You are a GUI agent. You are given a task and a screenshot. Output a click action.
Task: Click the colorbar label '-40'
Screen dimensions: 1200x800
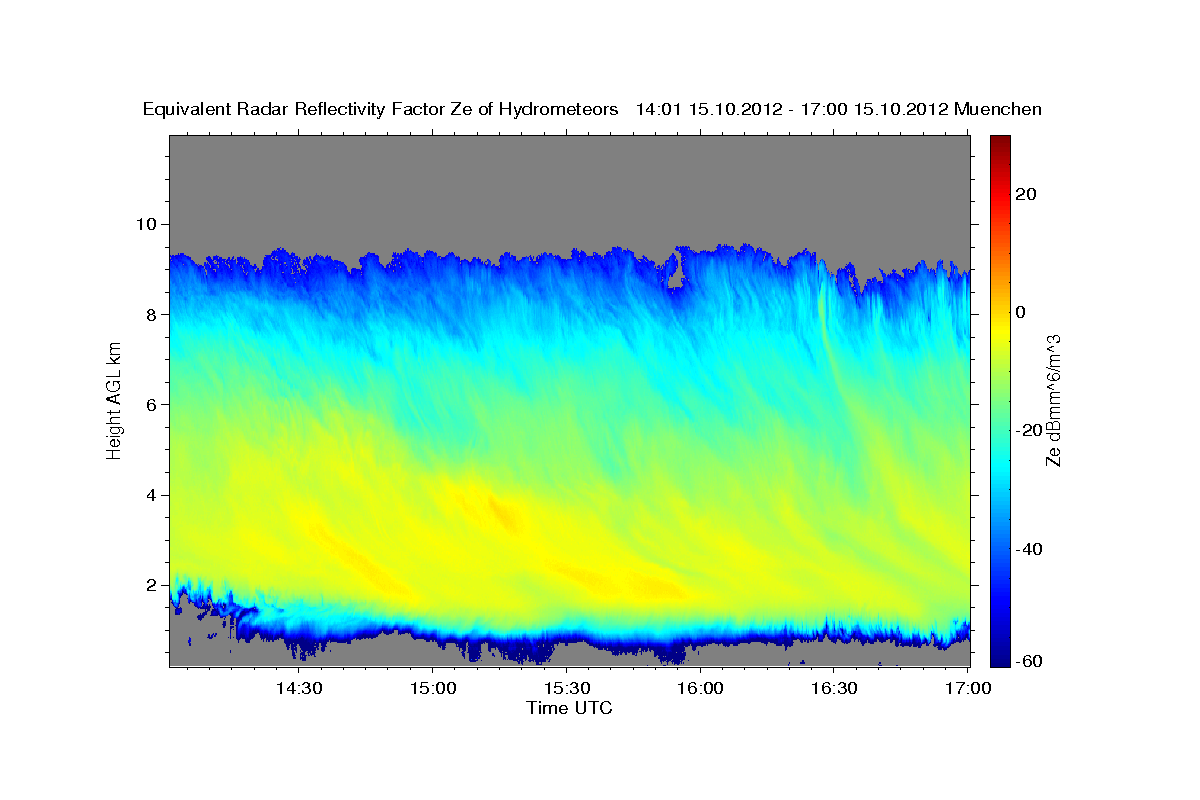[1029, 549]
